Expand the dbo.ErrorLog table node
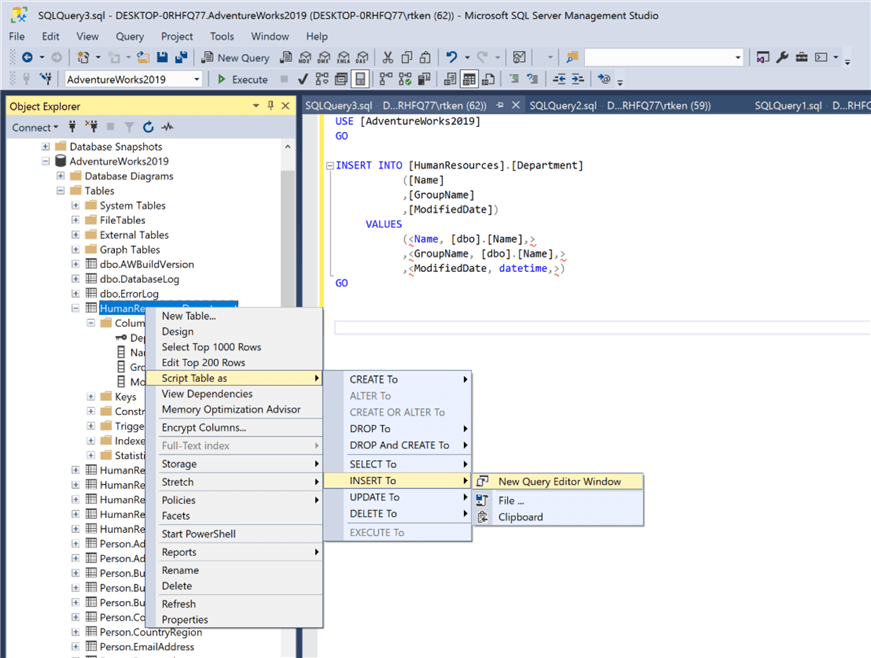The height and width of the screenshot is (658, 871). tap(76, 294)
